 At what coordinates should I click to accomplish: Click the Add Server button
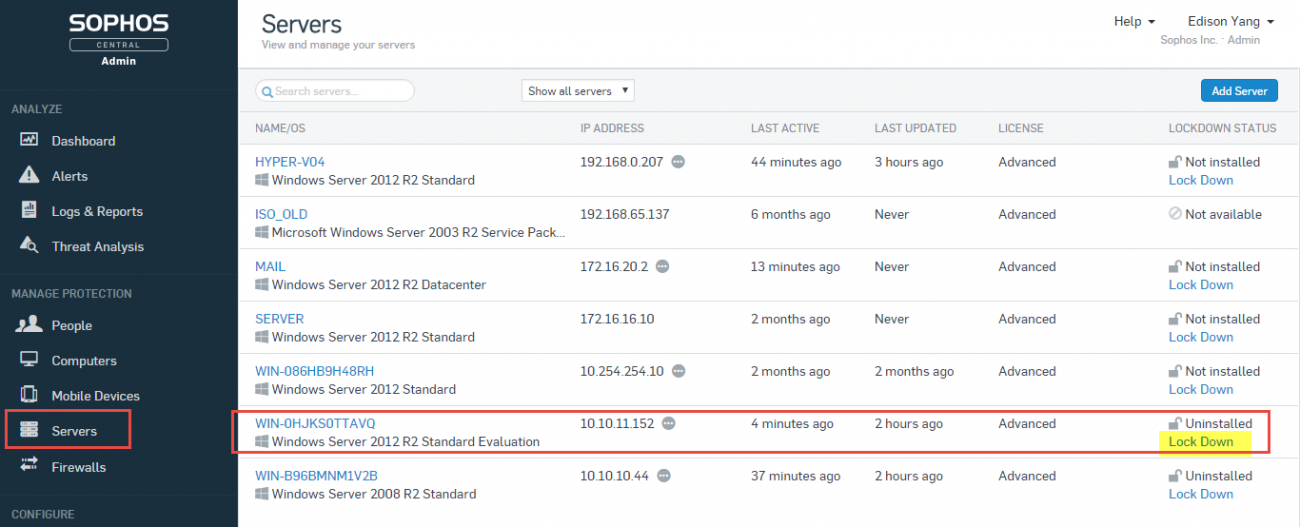point(1239,91)
